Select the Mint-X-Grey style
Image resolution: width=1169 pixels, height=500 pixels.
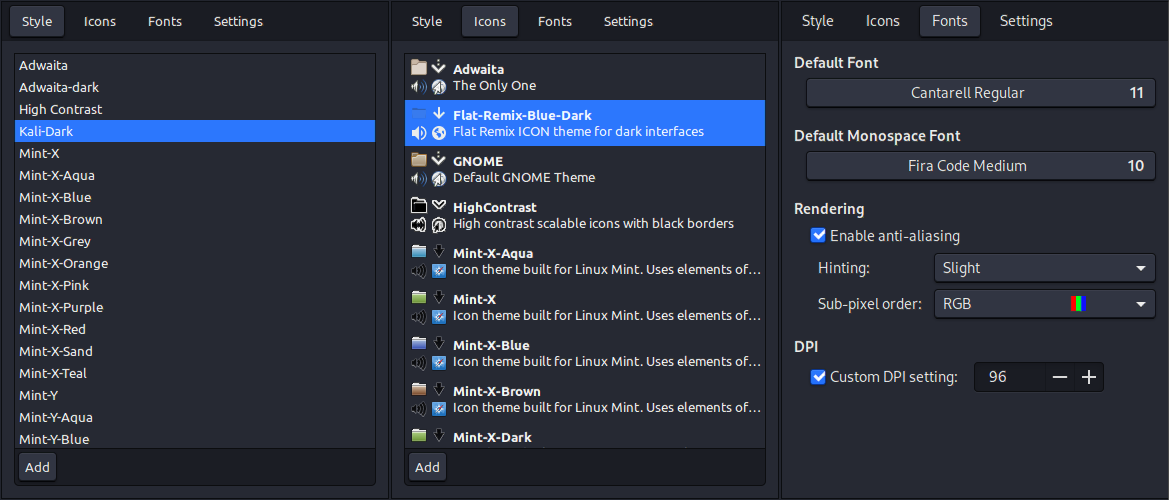click(x=195, y=241)
